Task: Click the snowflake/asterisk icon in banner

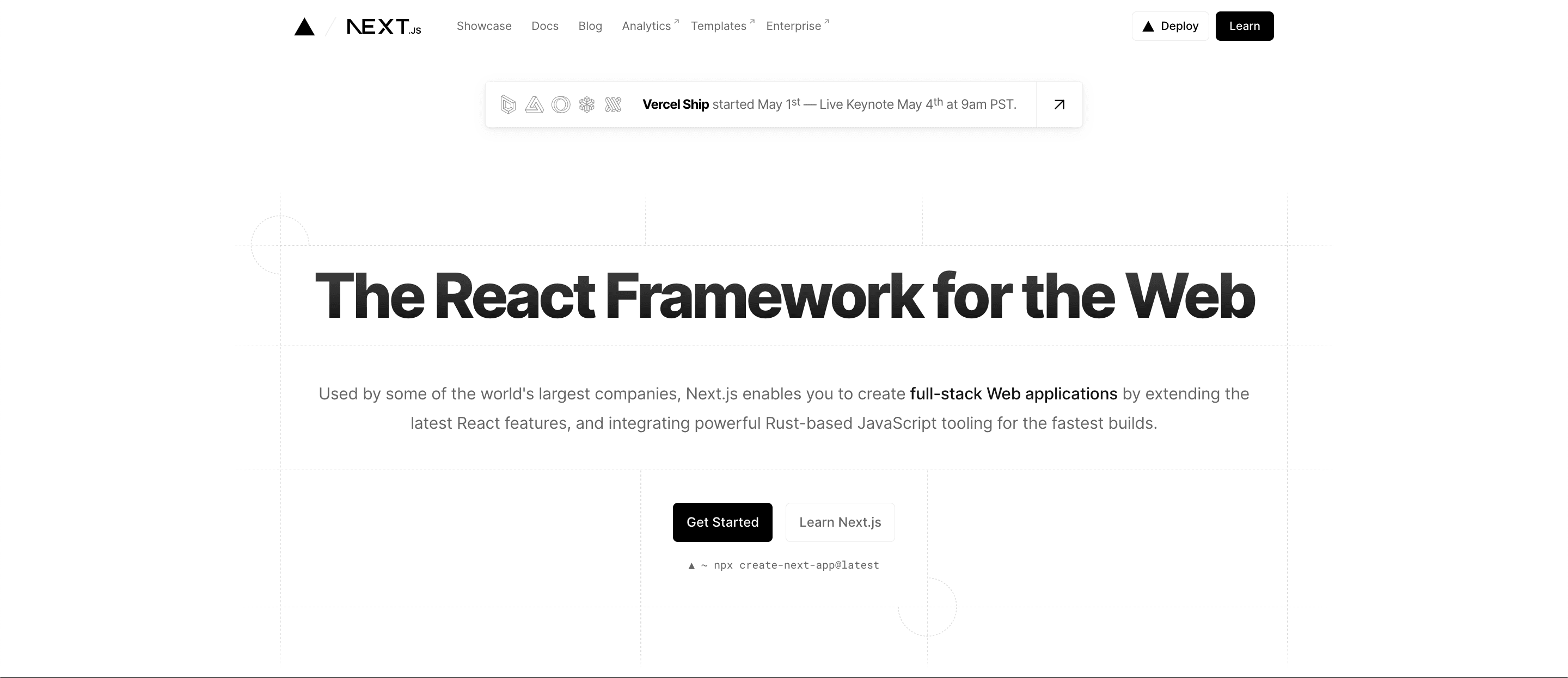Action: click(586, 104)
